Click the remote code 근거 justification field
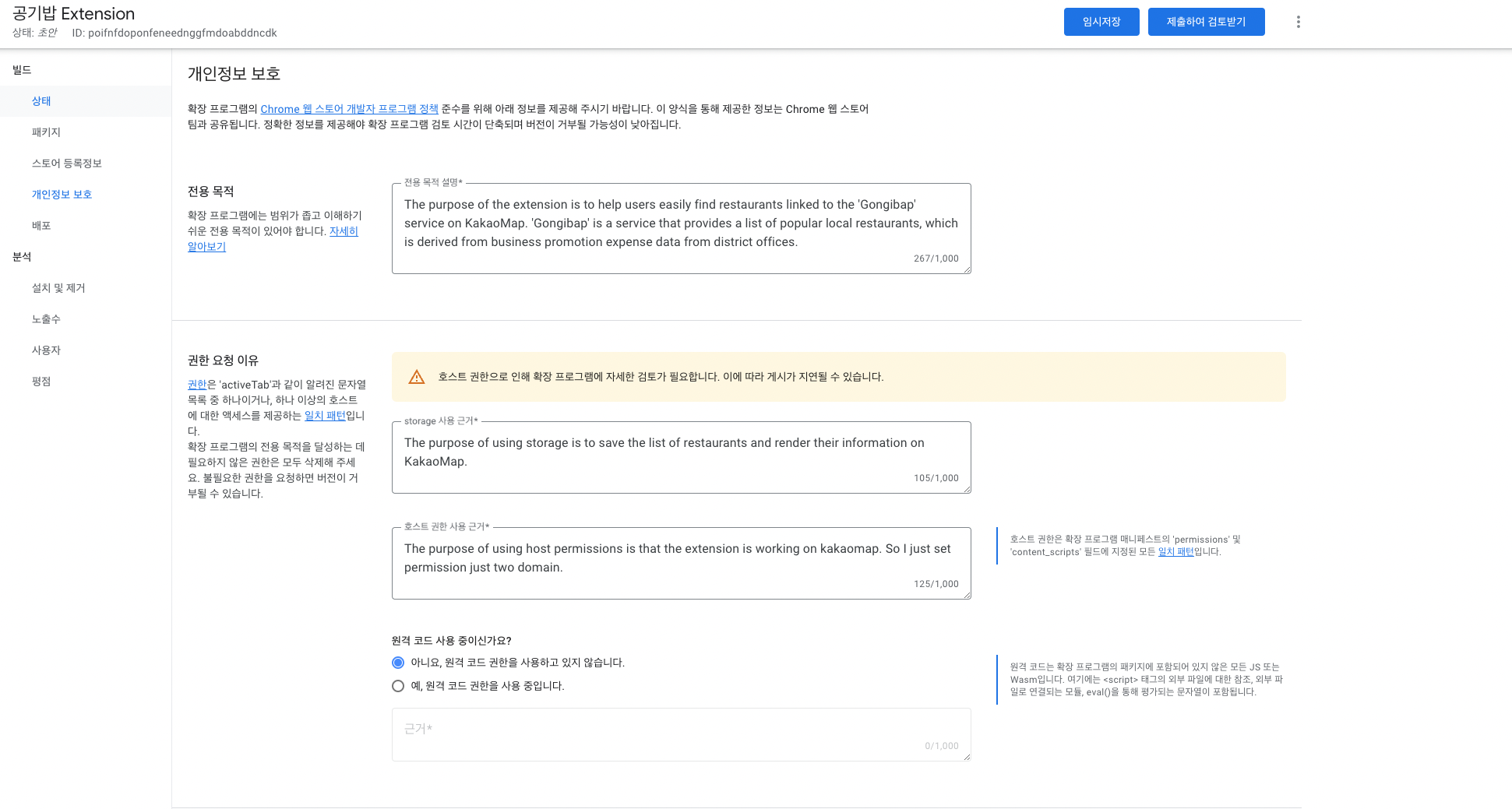The image size is (1512, 809). 681,734
